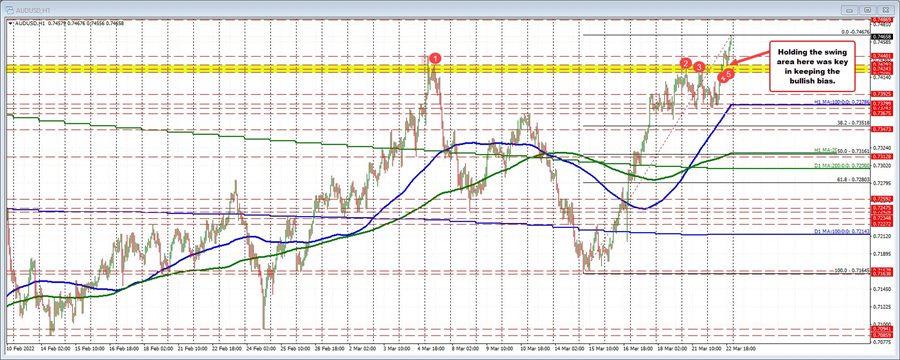Click the red price tag 0.72592
The width and height of the screenshot is (900, 360).
tap(882, 198)
